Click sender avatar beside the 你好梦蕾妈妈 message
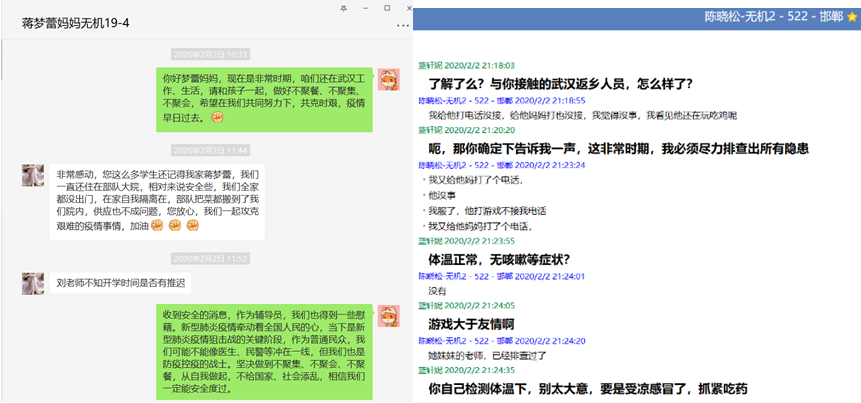 pos(389,80)
